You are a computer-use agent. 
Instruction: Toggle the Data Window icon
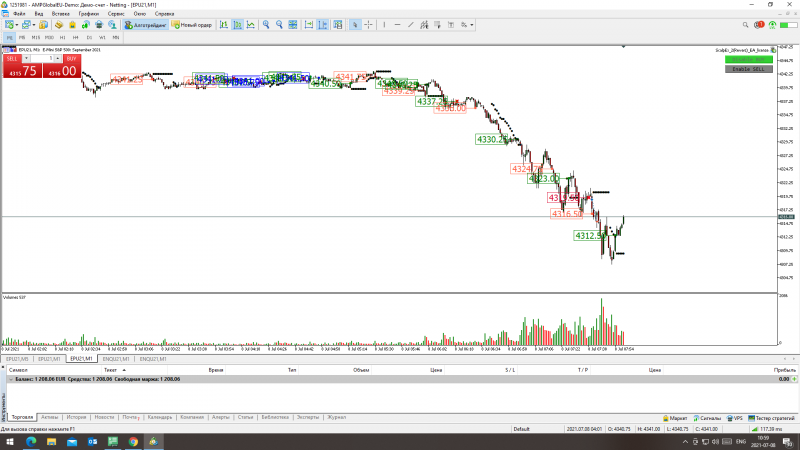pyautogui.click(x=59, y=24)
